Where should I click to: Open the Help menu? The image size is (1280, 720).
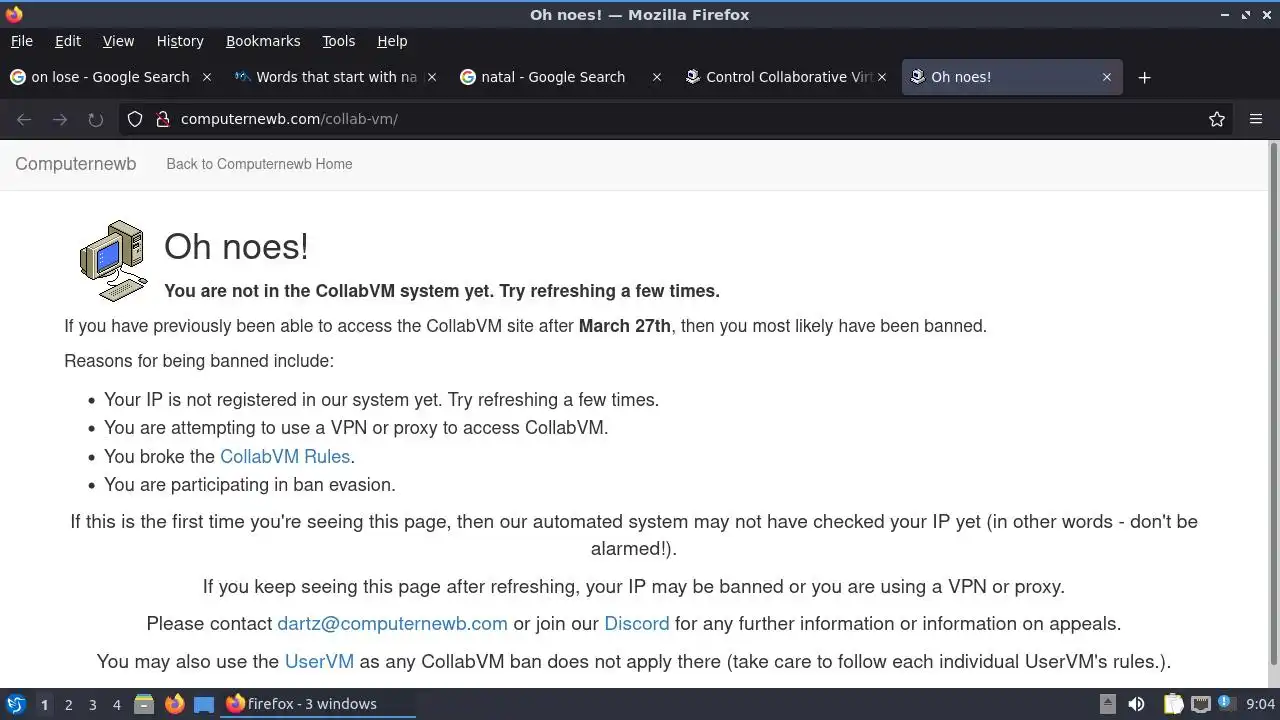(x=392, y=41)
